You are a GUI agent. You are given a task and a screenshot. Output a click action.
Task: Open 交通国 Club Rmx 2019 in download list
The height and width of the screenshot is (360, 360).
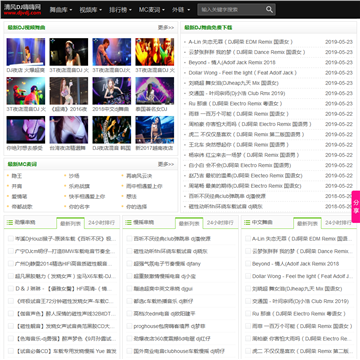pos(237,93)
